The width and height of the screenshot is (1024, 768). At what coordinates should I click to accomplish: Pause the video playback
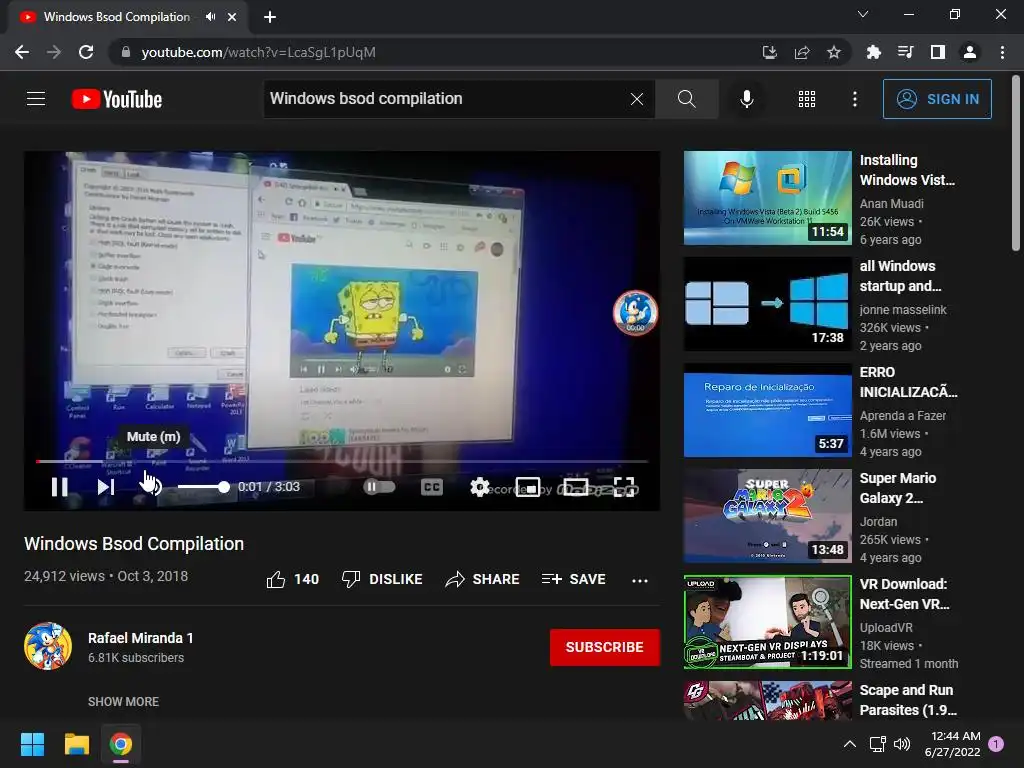click(x=59, y=487)
